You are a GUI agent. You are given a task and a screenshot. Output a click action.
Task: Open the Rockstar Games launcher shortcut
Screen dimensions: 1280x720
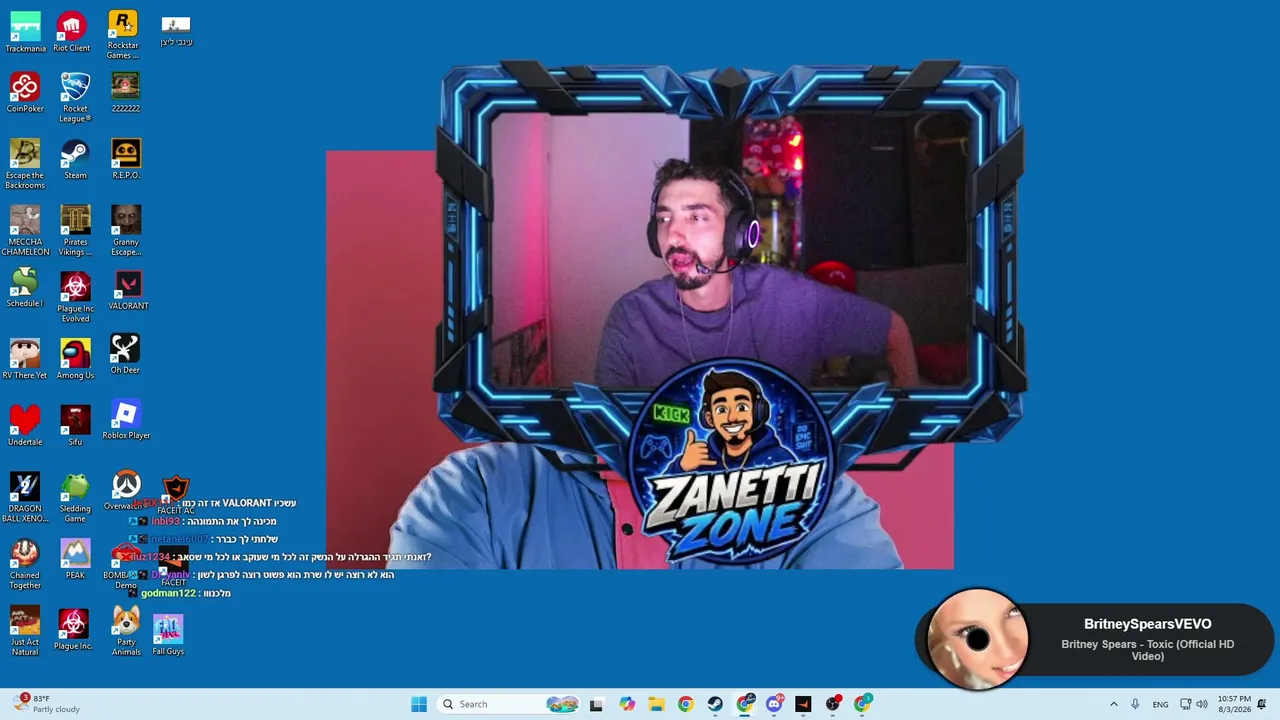123,35
